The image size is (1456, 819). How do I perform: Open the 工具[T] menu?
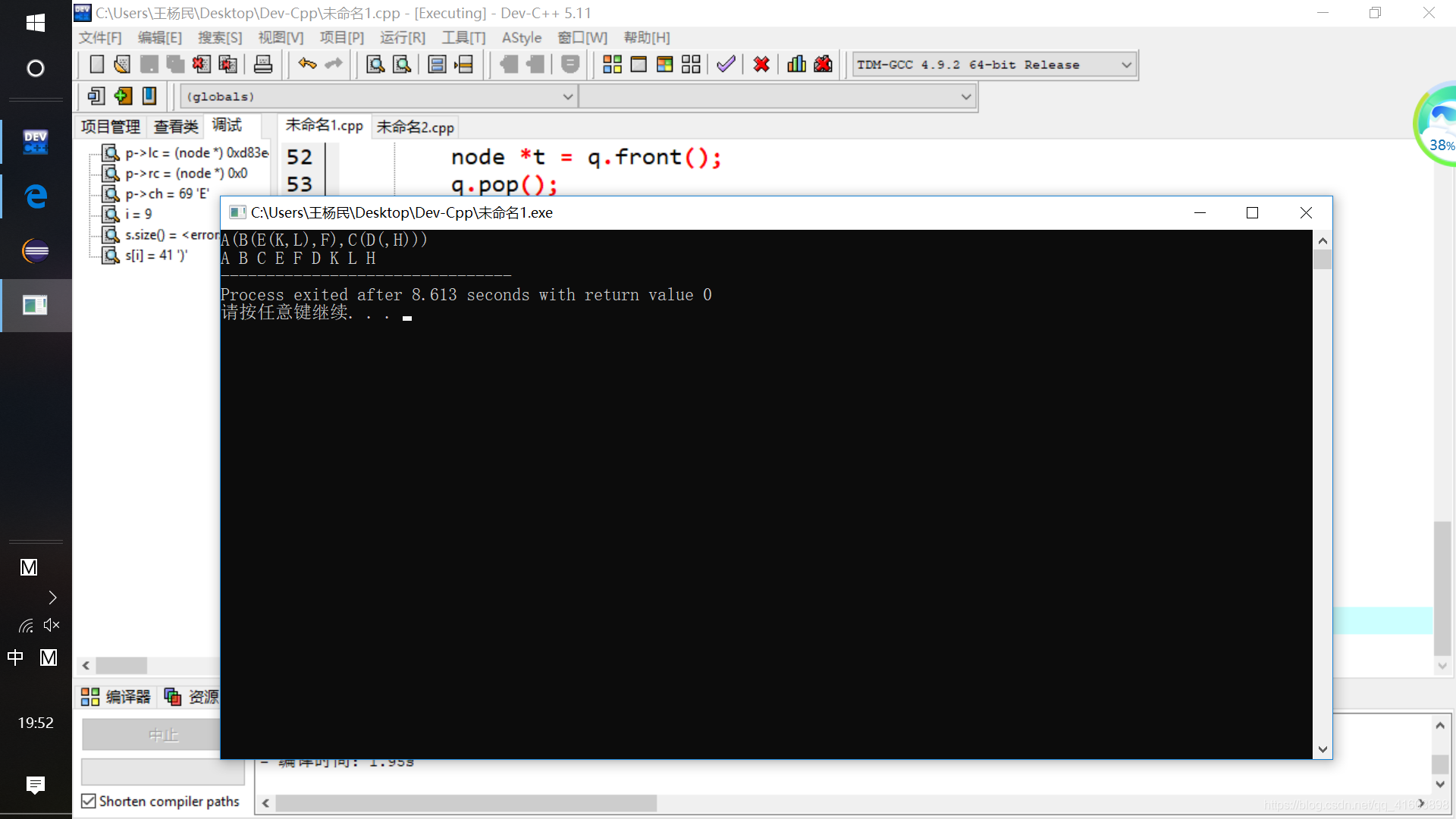[x=463, y=38]
